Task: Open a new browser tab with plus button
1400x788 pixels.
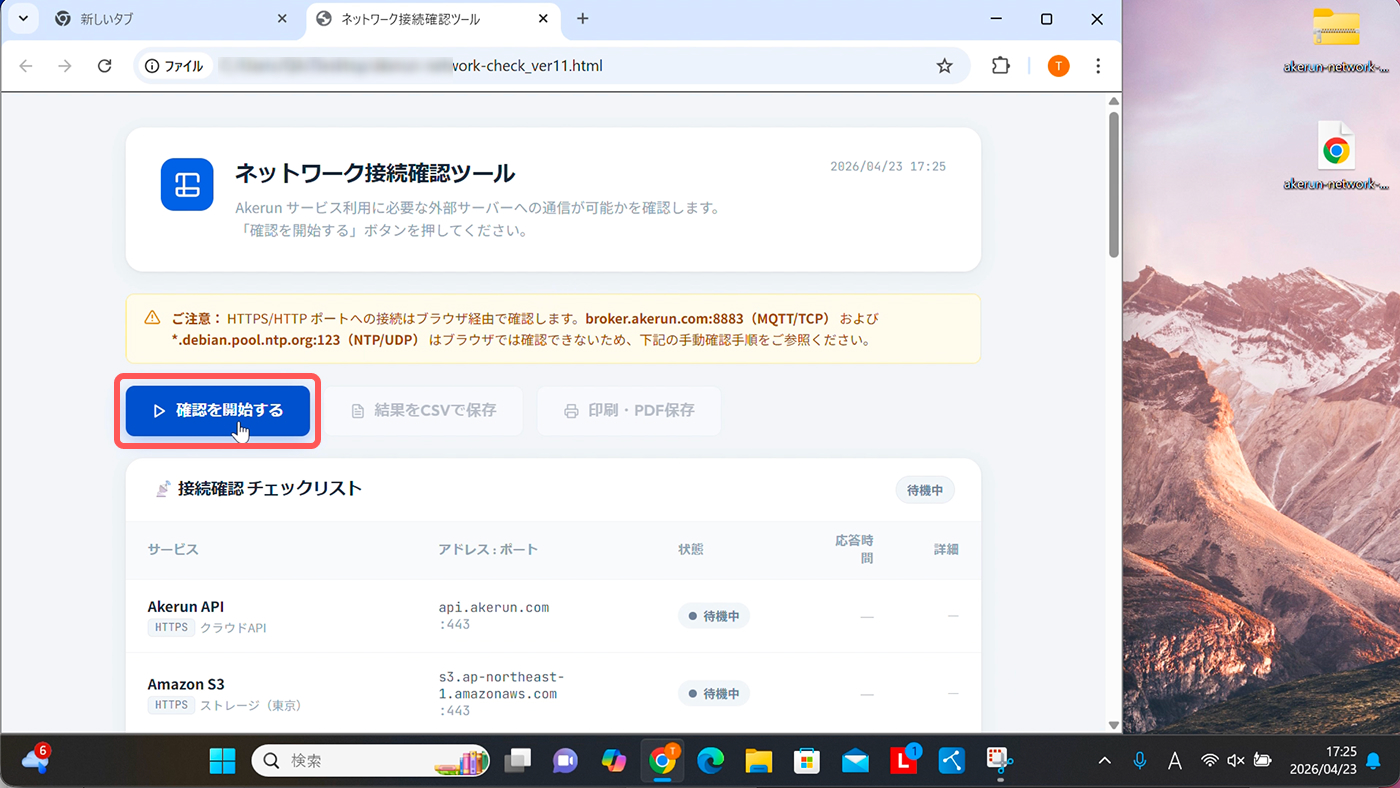Action: pos(583,19)
